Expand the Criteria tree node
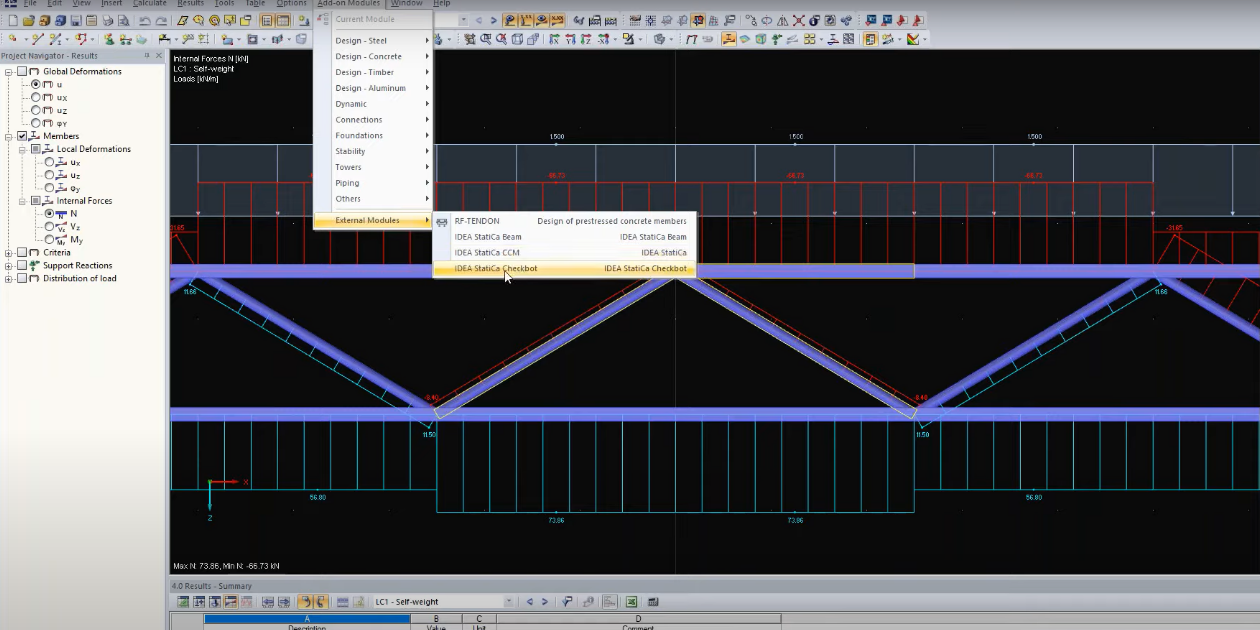 click(9, 253)
